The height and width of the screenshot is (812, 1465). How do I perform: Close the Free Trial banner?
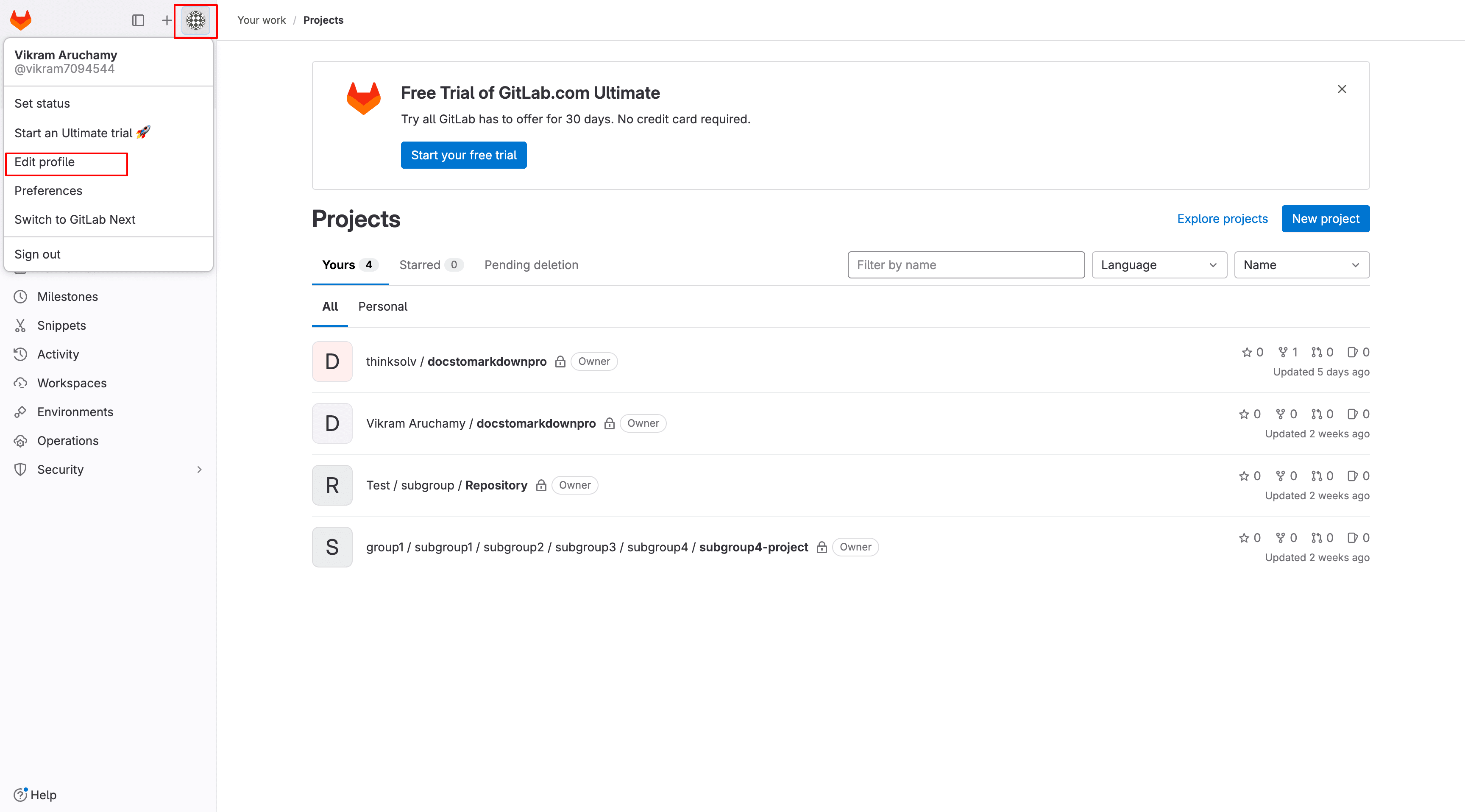pyautogui.click(x=1342, y=89)
